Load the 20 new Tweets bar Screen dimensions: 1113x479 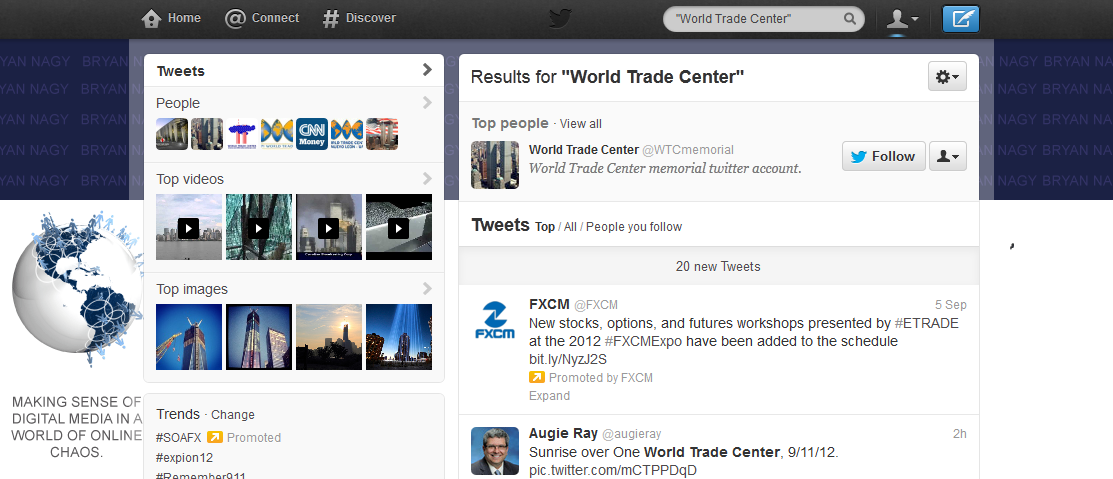[x=718, y=266]
